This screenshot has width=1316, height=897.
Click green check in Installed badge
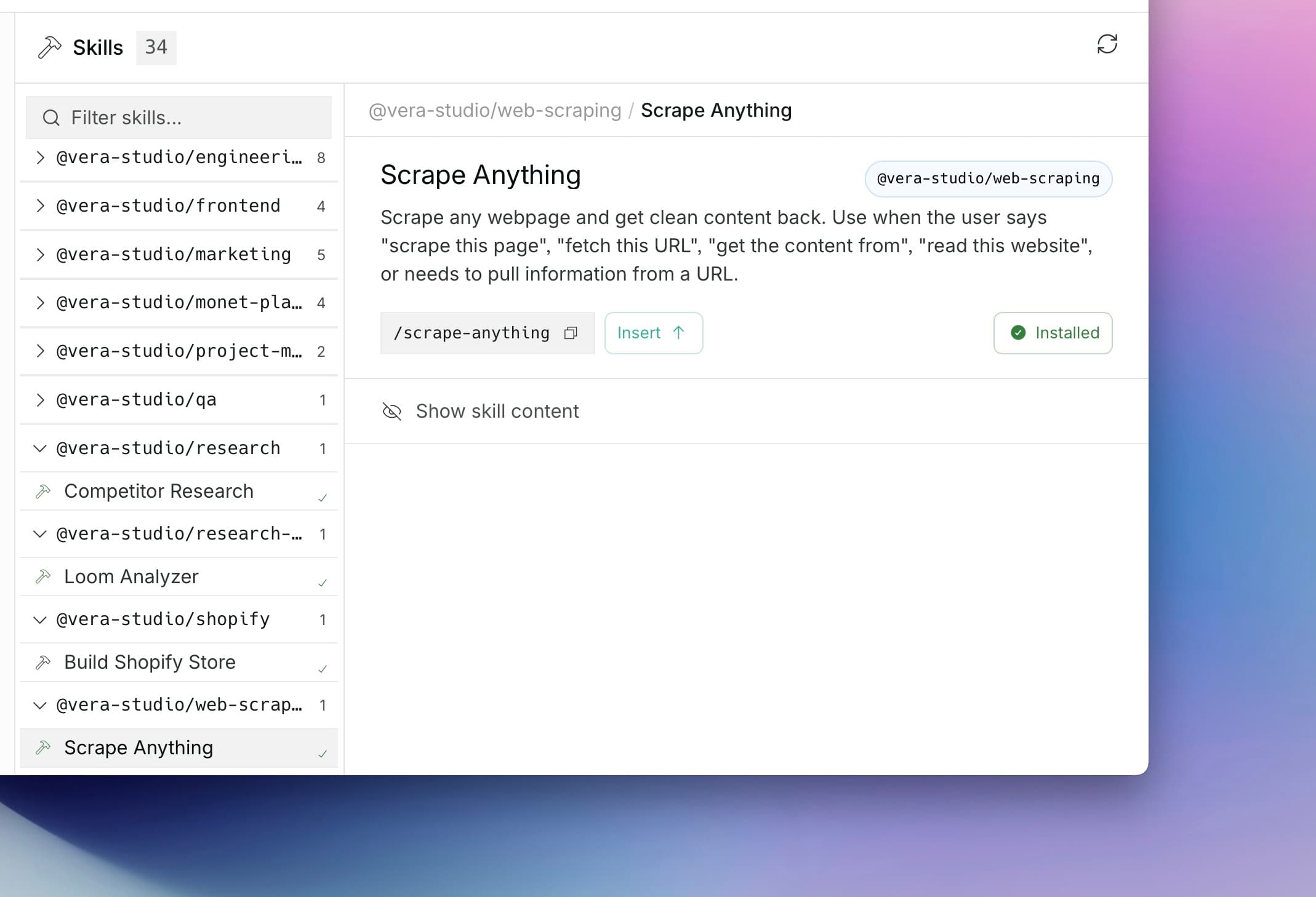(1018, 333)
